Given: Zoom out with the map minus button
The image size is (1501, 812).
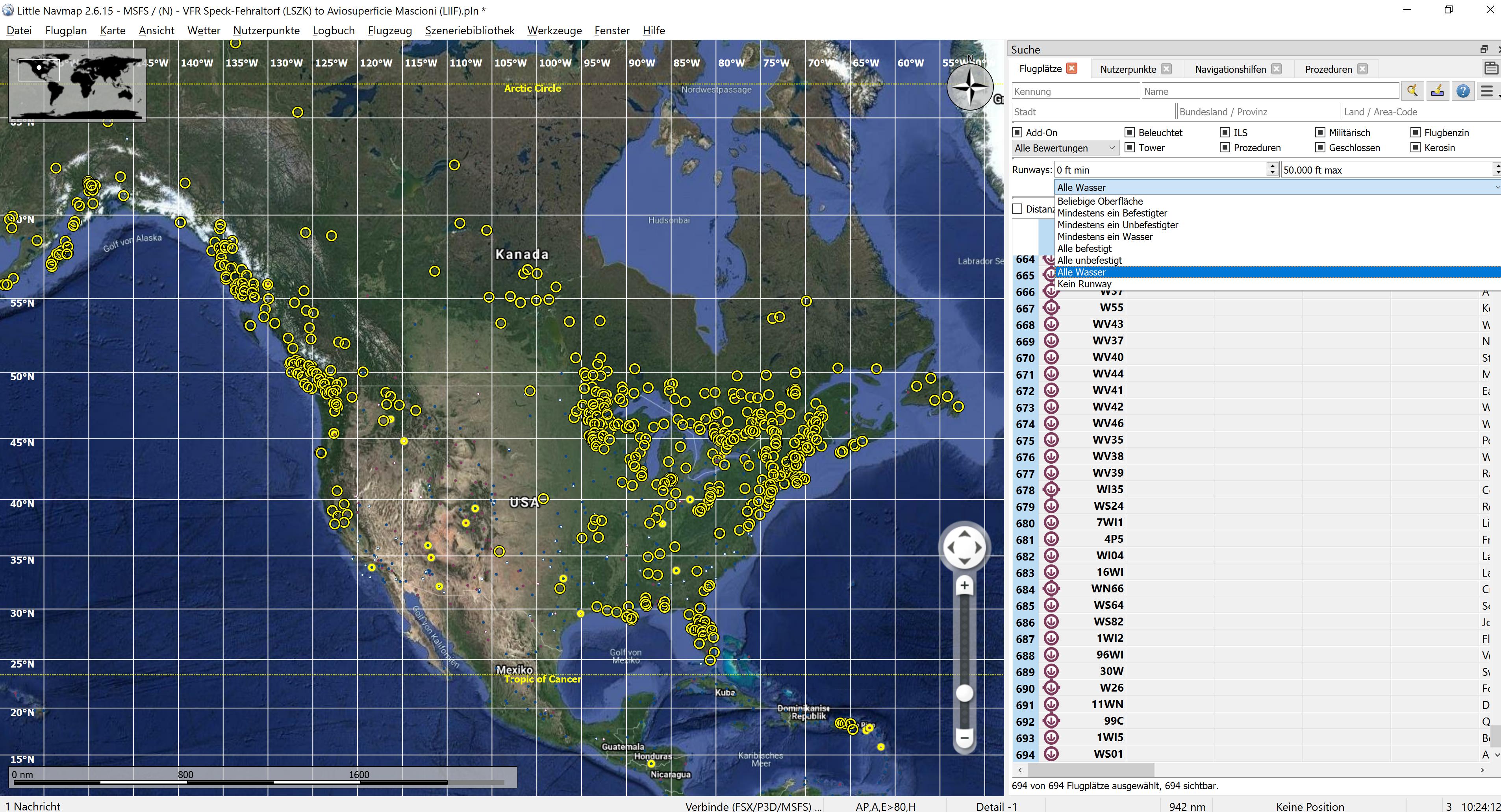Looking at the screenshot, I should [x=964, y=738].
